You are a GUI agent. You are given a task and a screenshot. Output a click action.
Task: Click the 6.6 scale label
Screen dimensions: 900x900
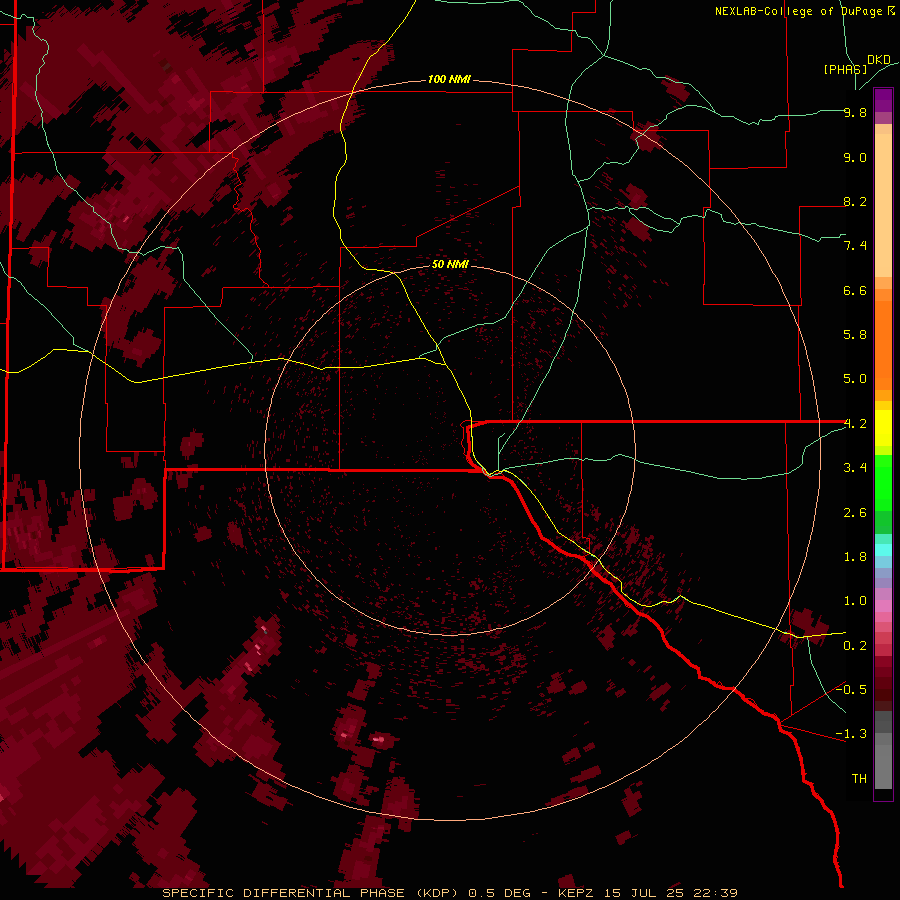[855, 290]
